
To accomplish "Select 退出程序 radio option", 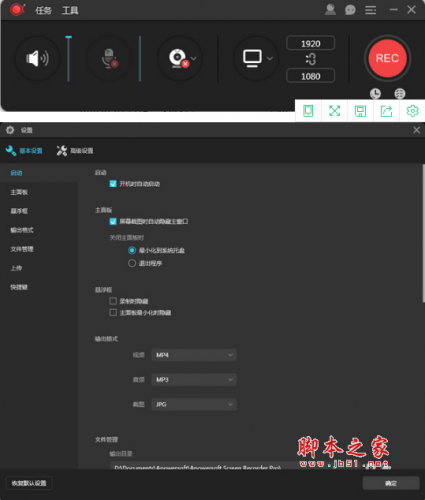I will tap(132, 263).
